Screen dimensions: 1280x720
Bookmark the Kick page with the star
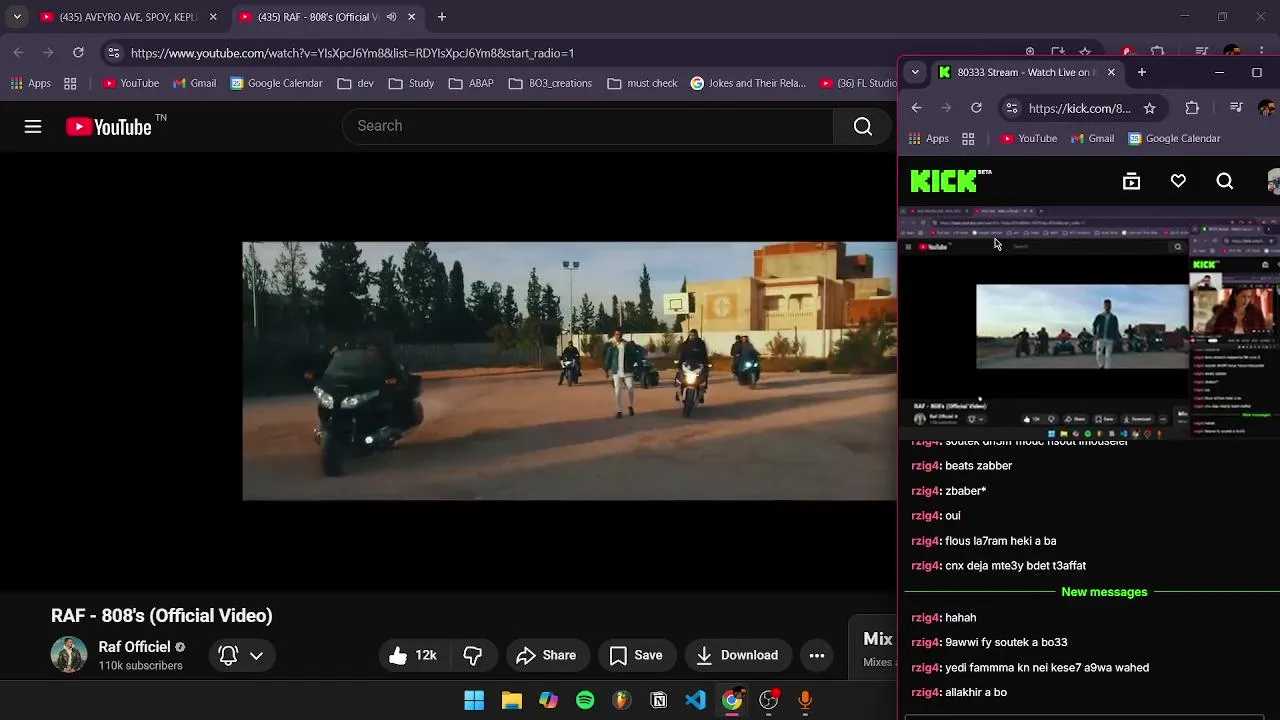click(x=1150, y=108)
